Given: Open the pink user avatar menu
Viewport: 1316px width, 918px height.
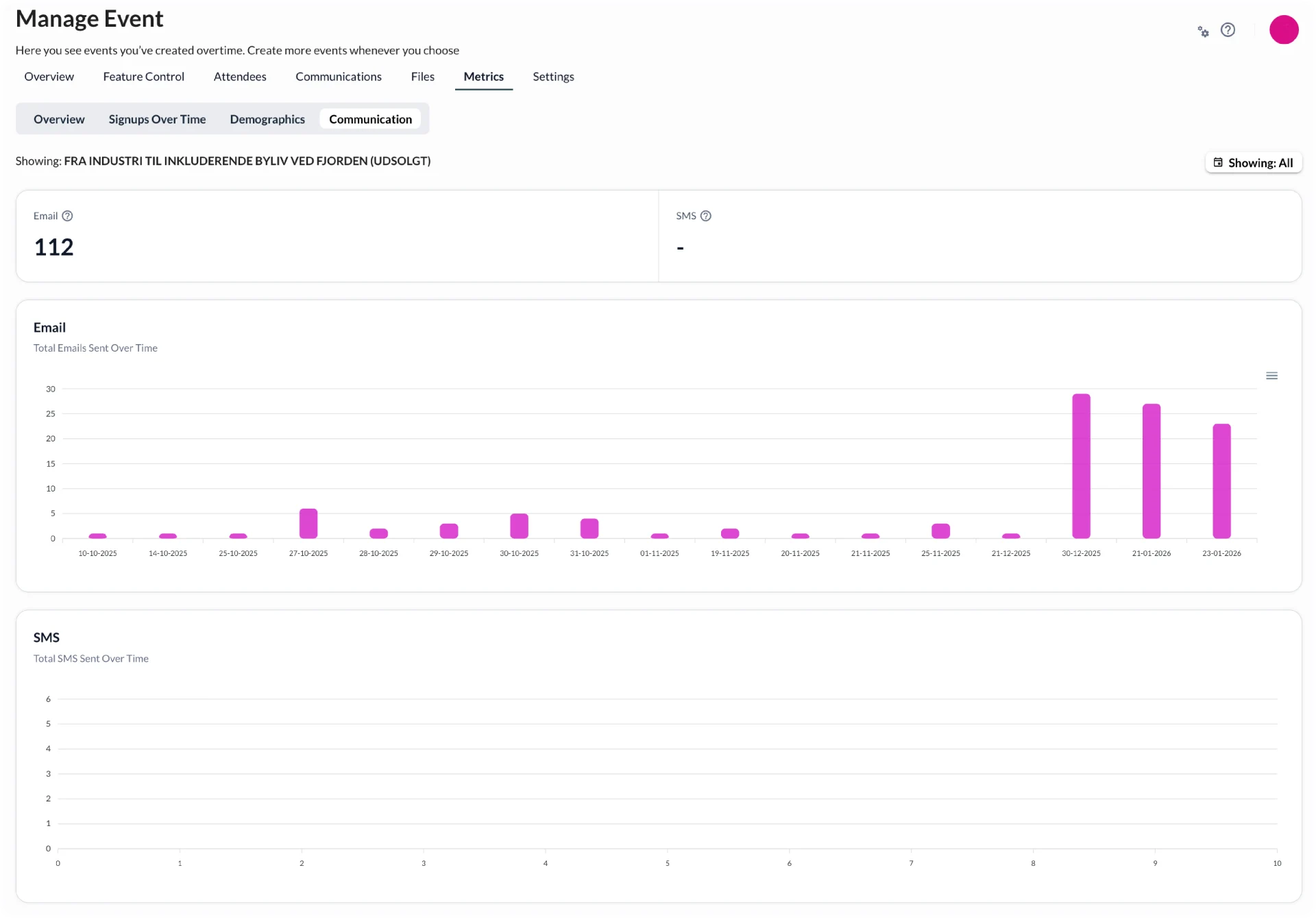Looking at the screenshot, I should pyautogui.click(x=1284, y=29).
